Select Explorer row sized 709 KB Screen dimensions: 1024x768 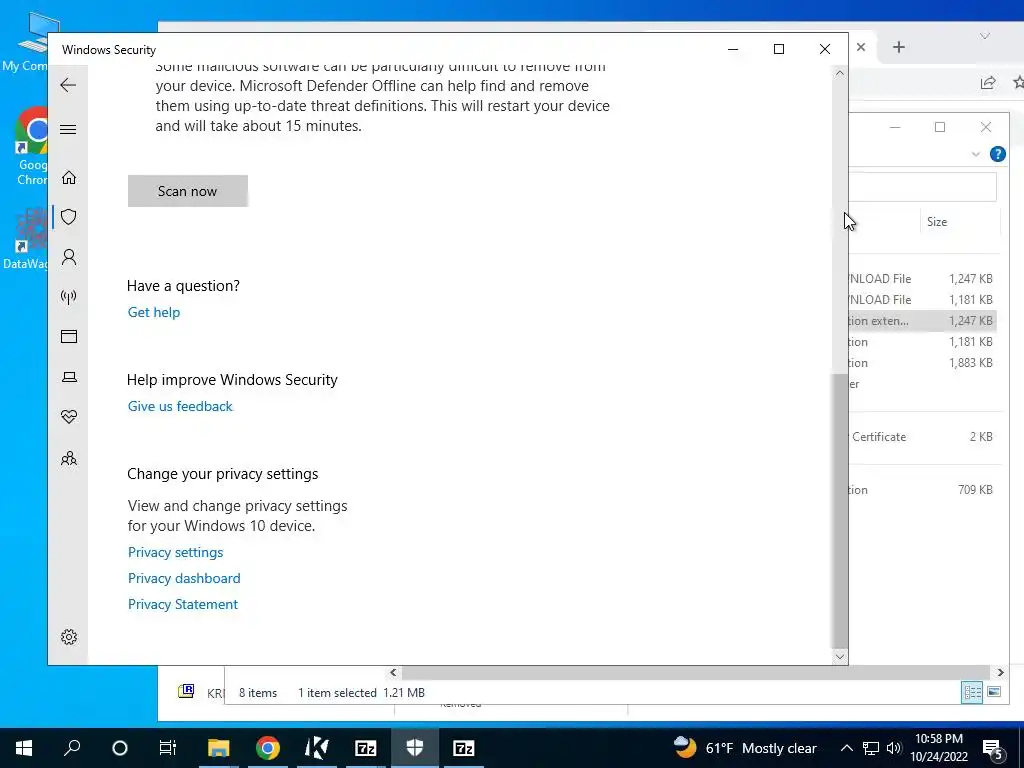922,490
